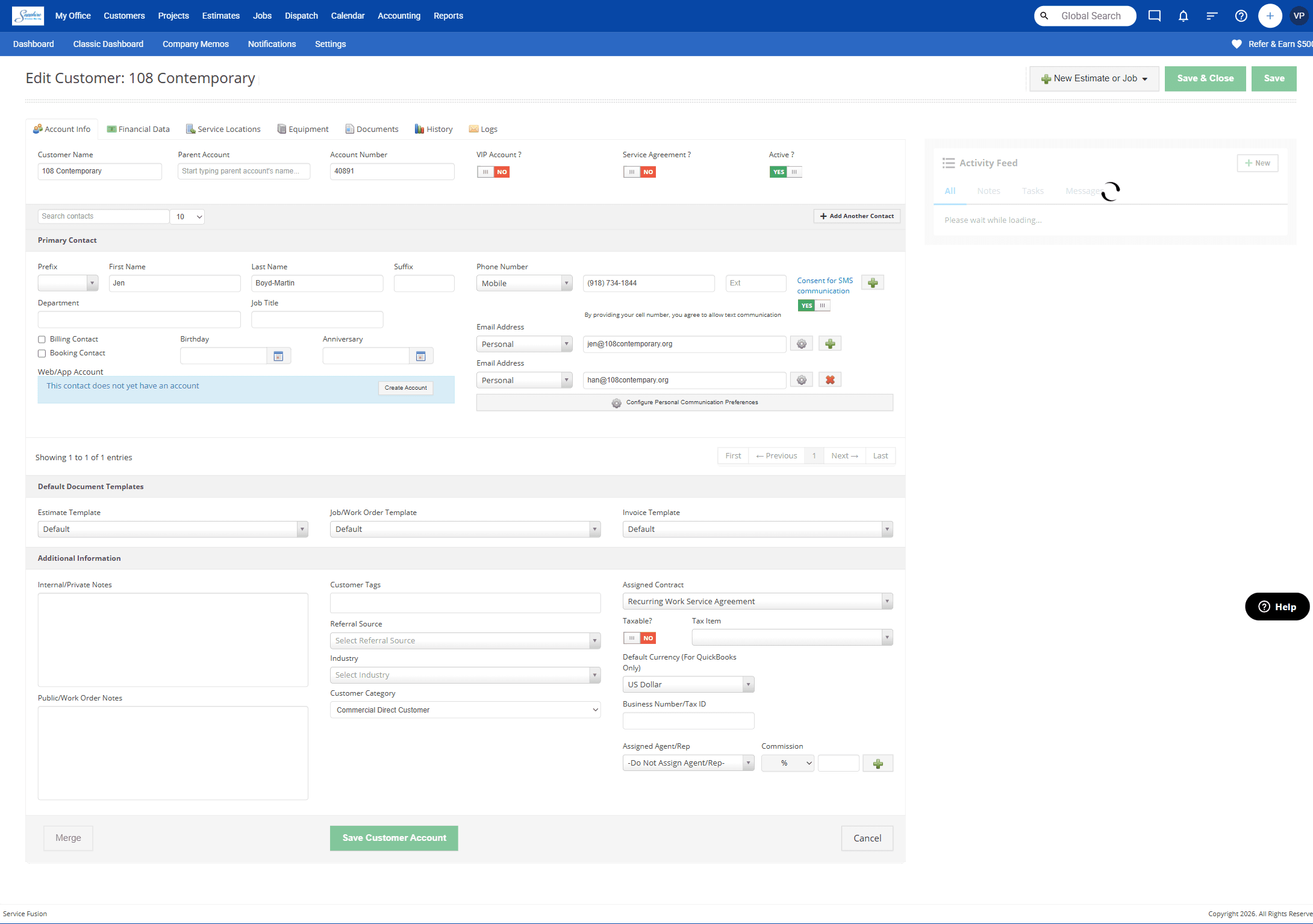Open the Select Referral Source dropdown

(x=466, y=641)
